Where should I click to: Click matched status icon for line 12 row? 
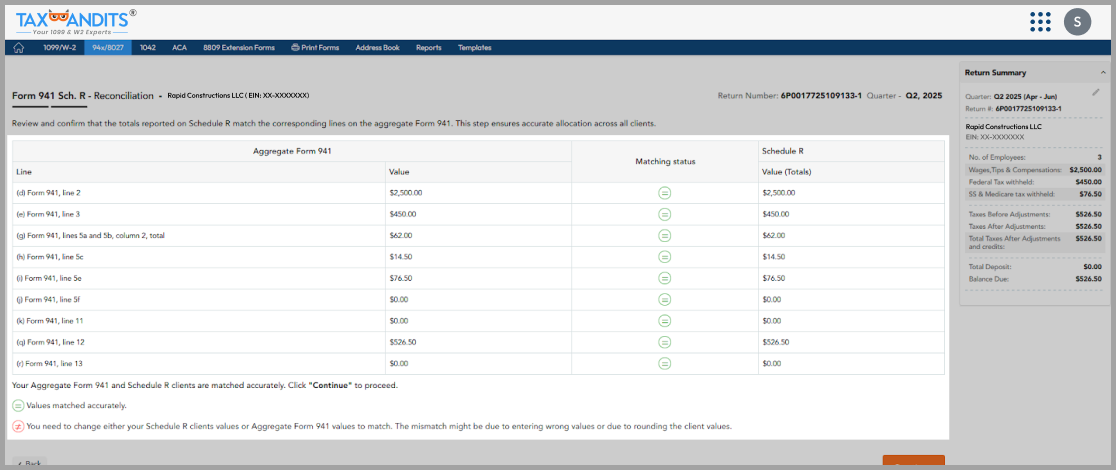665,342
